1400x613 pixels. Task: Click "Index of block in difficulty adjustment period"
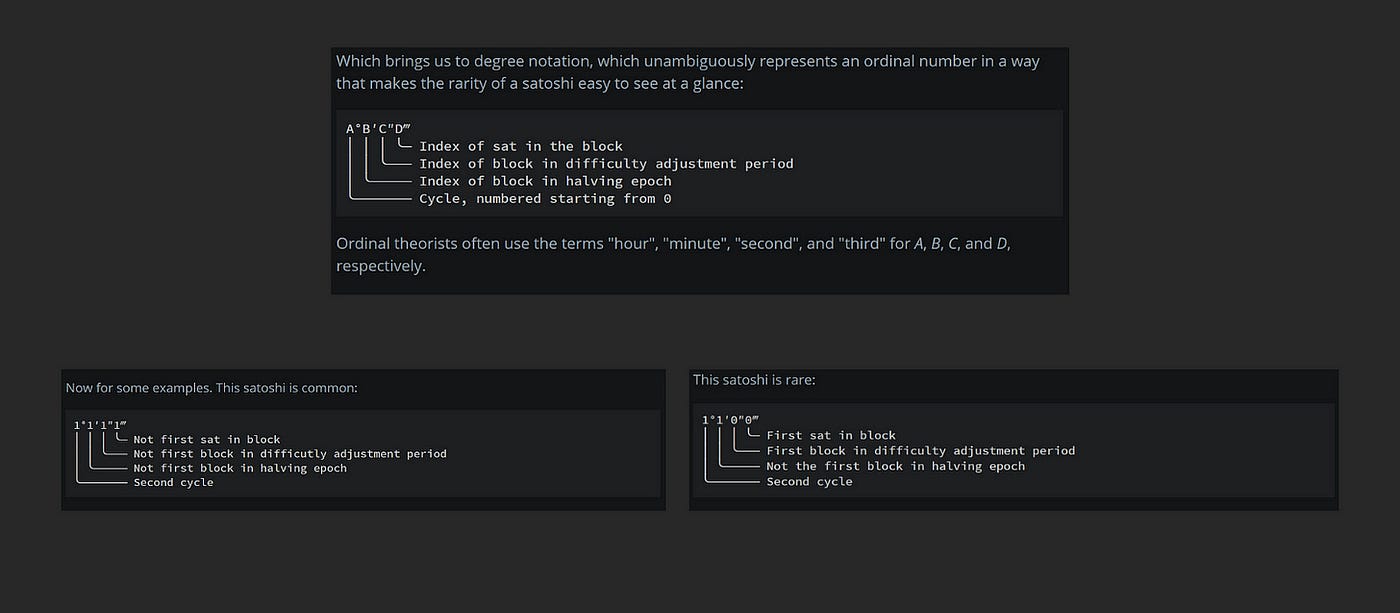tap(605, 163)
